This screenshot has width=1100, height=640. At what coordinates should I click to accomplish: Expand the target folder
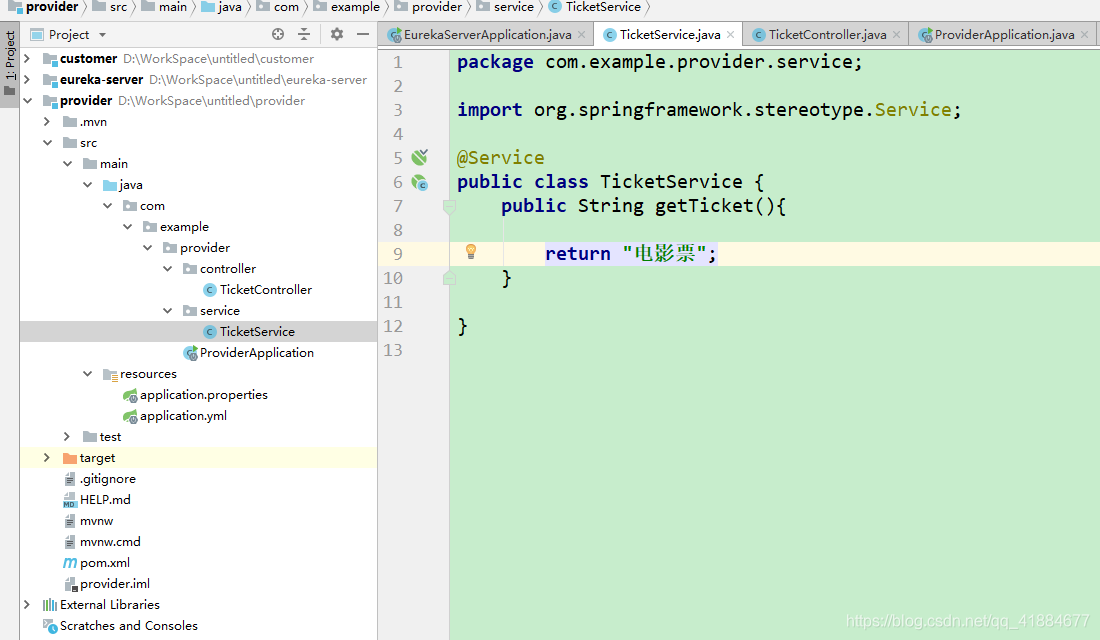pyautogui.click(x=47, y=458)
